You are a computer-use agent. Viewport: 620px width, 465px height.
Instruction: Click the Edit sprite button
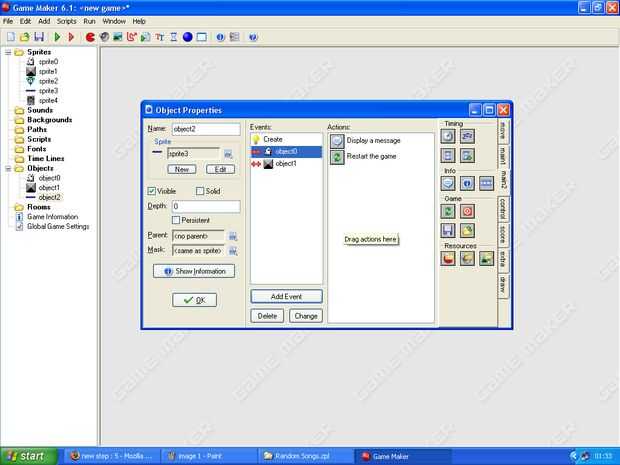[220, 169]
